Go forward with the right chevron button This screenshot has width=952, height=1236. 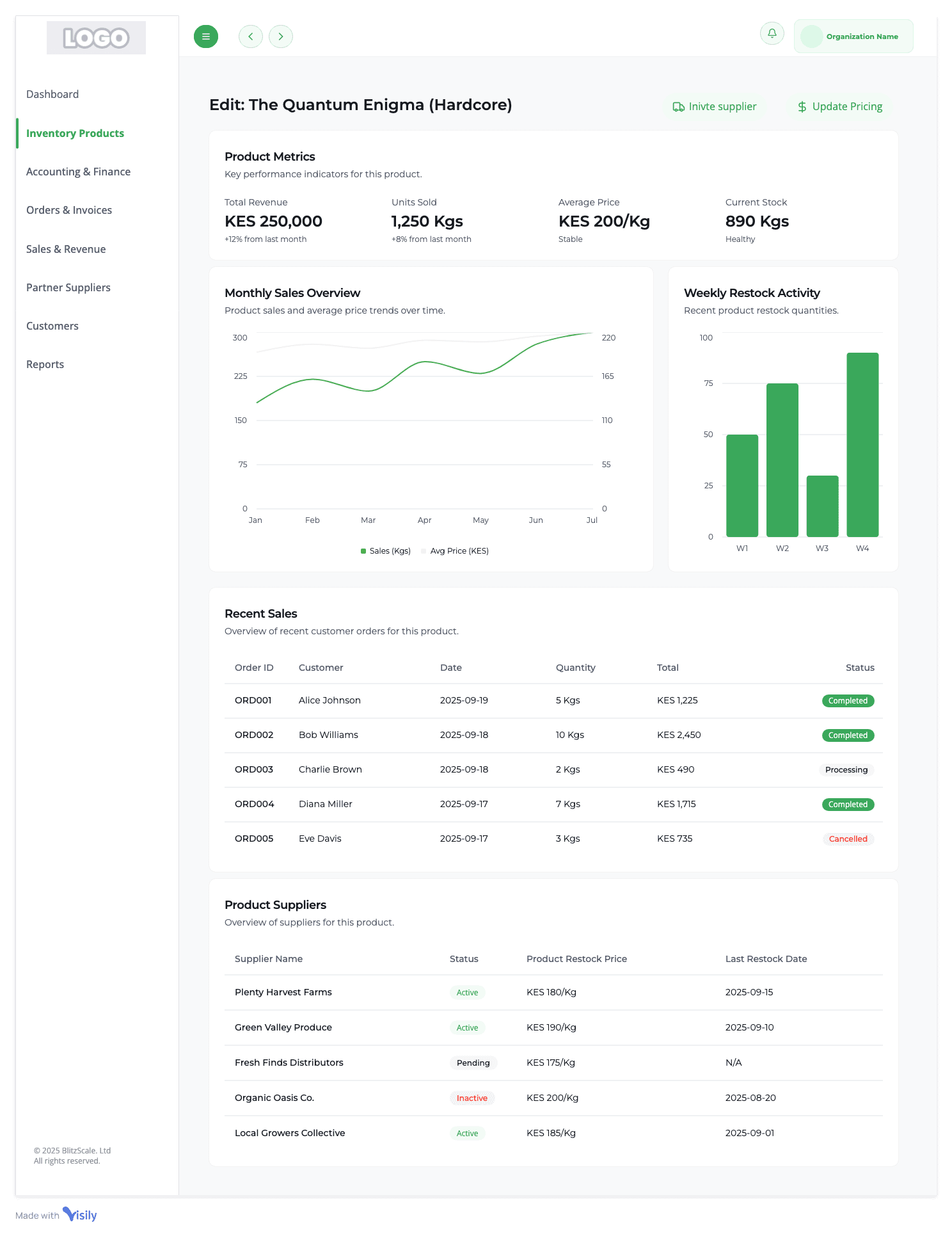281,36
